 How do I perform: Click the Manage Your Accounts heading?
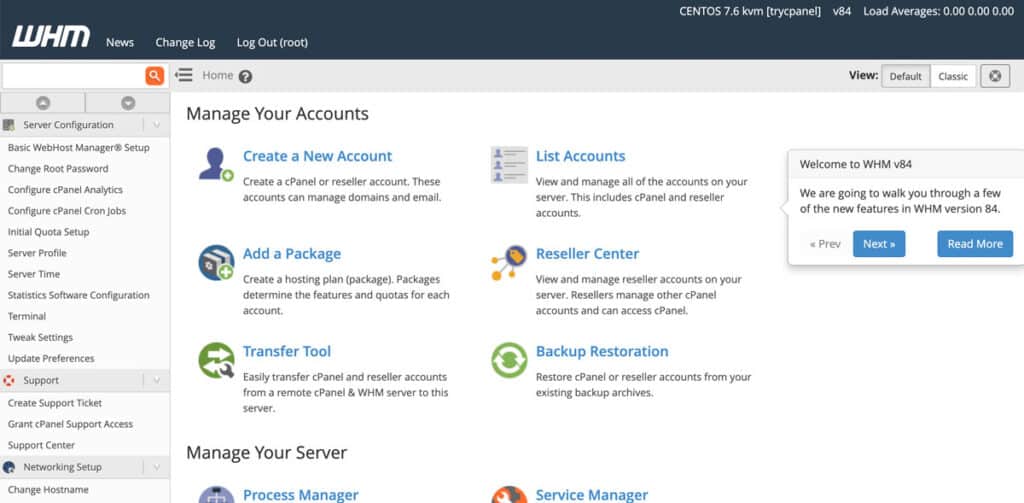[278, 114]
